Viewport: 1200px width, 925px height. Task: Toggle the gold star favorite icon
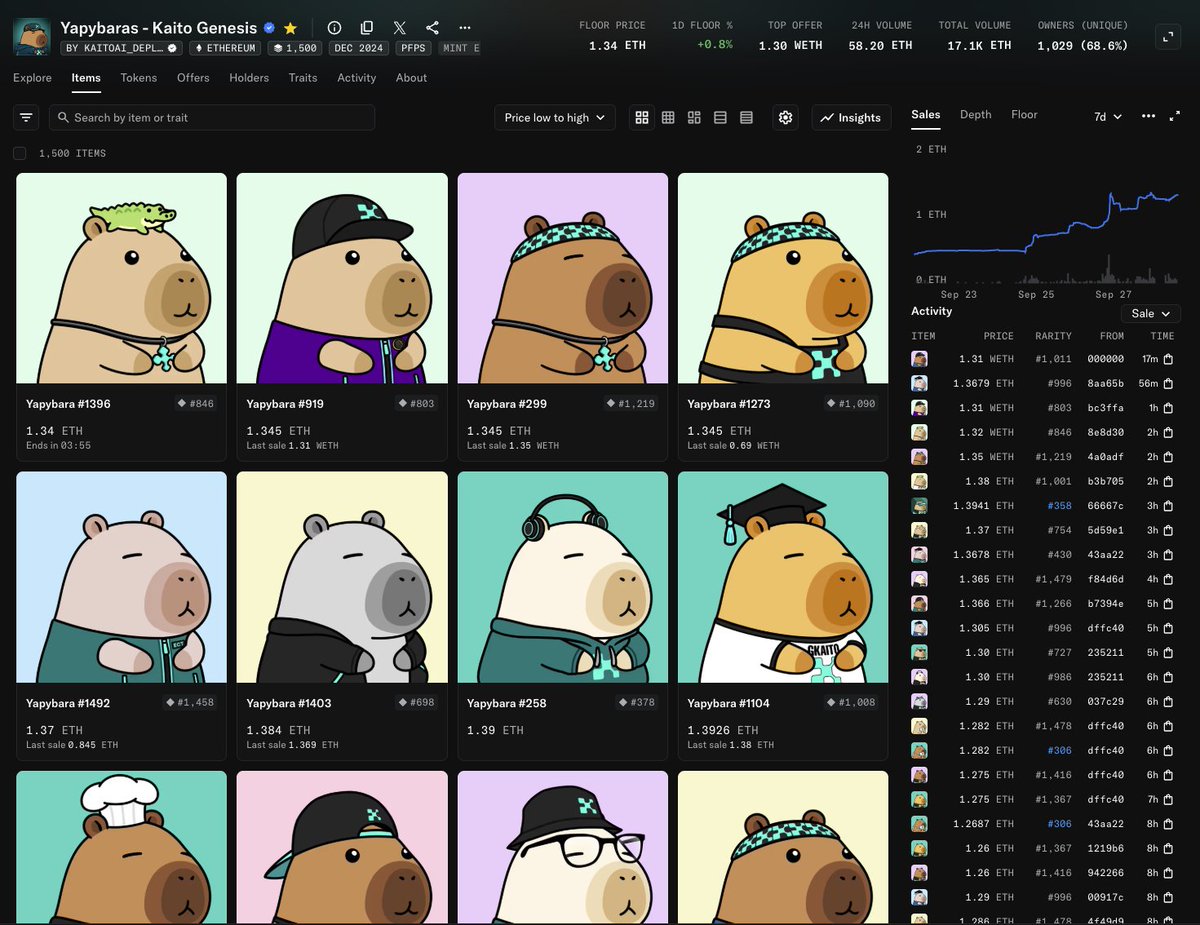pos(290,28)
